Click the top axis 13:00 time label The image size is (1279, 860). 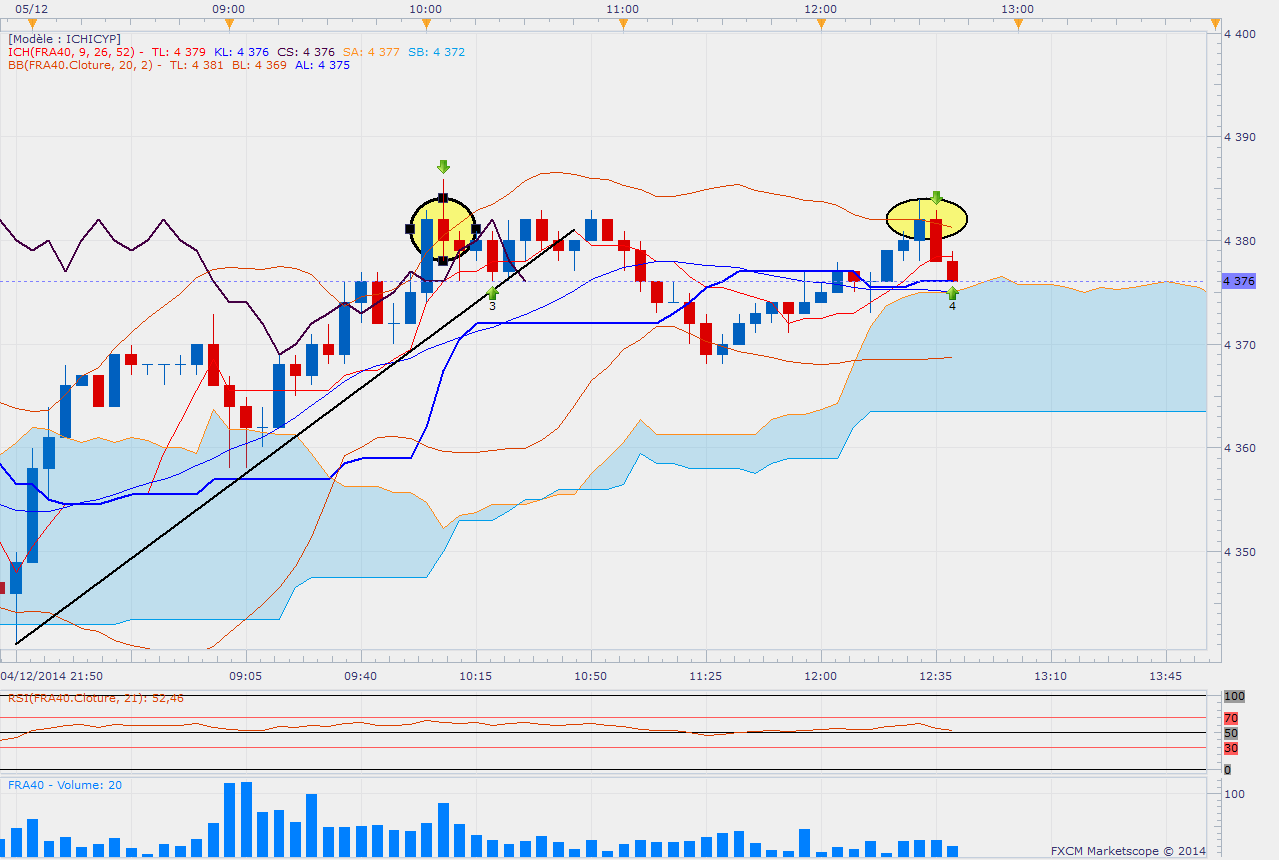coord(1017,8)
